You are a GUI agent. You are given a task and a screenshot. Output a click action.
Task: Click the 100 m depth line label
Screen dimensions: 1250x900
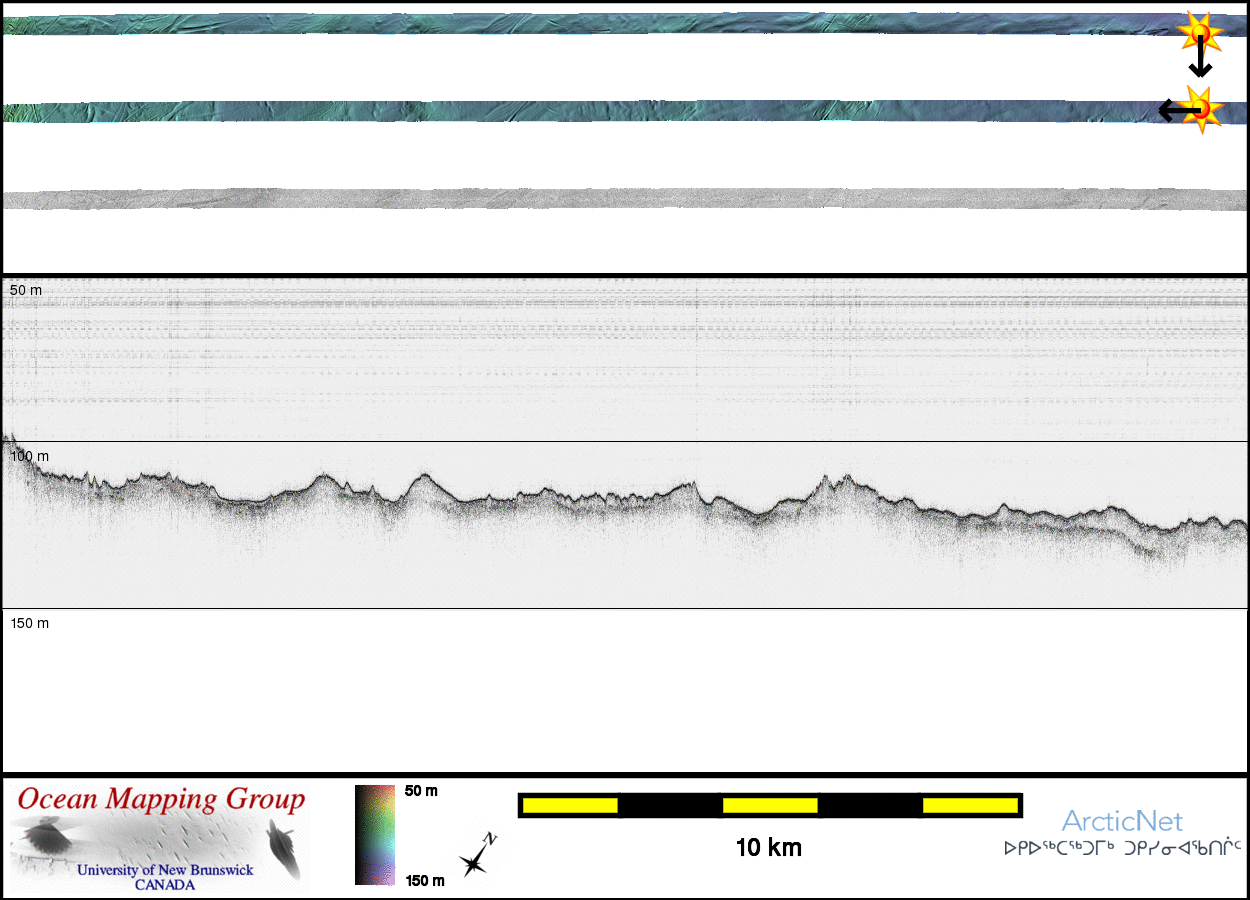pyautogui.click(x=30, y=456)
